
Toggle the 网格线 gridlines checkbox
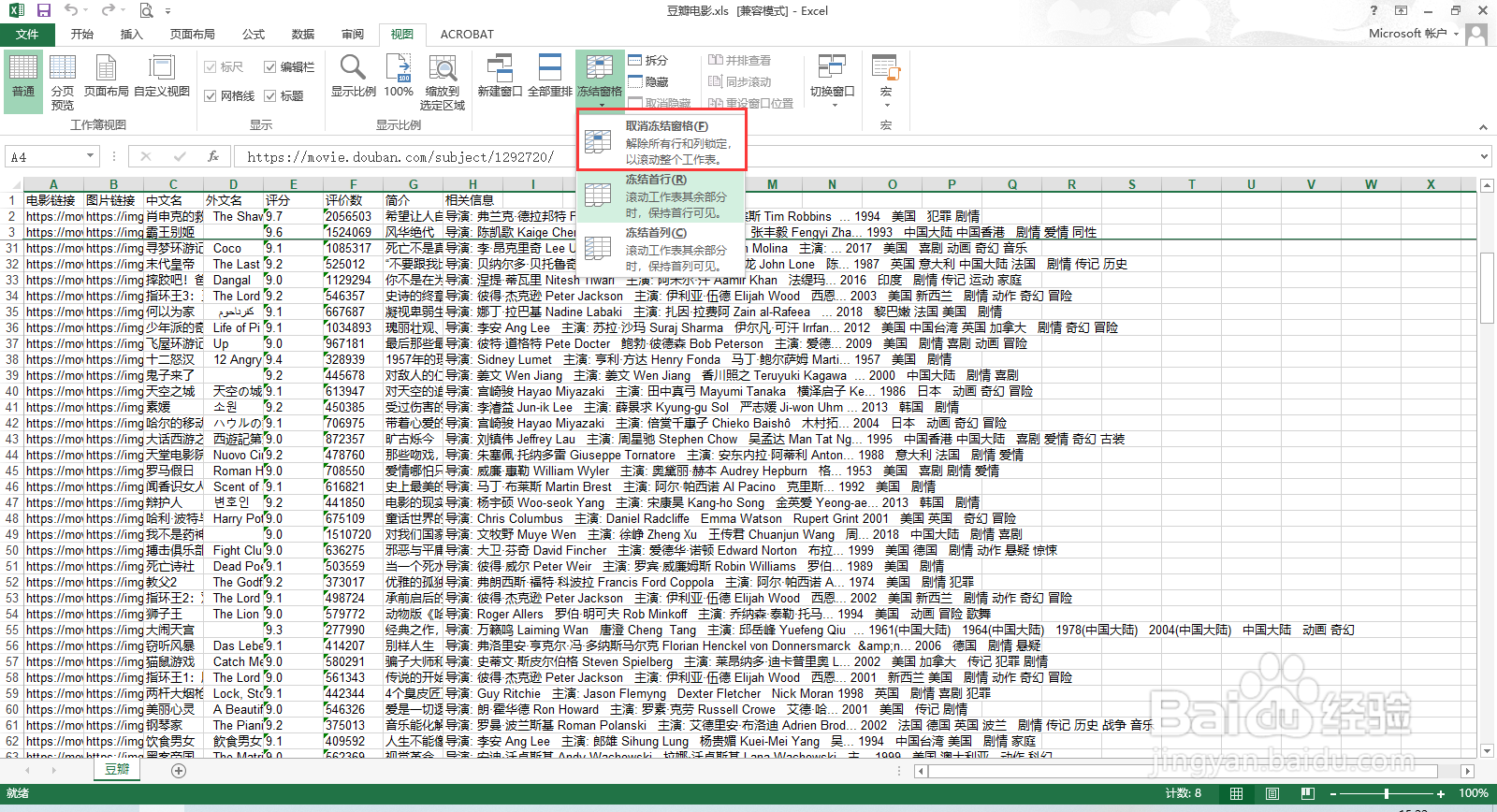click(x=230, y=95)
